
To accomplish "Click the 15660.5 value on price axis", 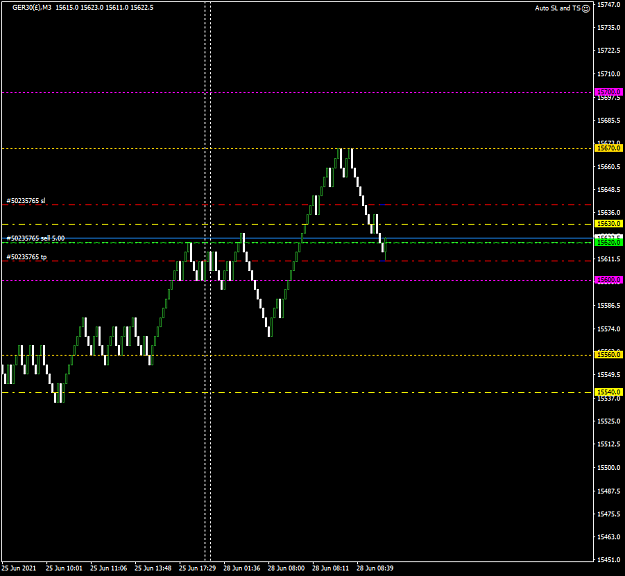I will pyautogui.click(x=608, y=167).
